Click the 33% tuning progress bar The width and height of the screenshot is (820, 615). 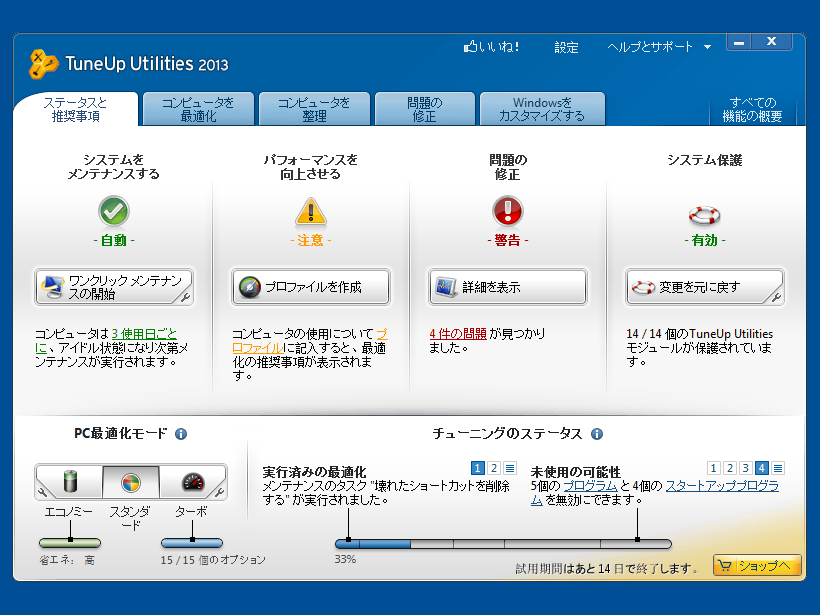coord(503,544)
